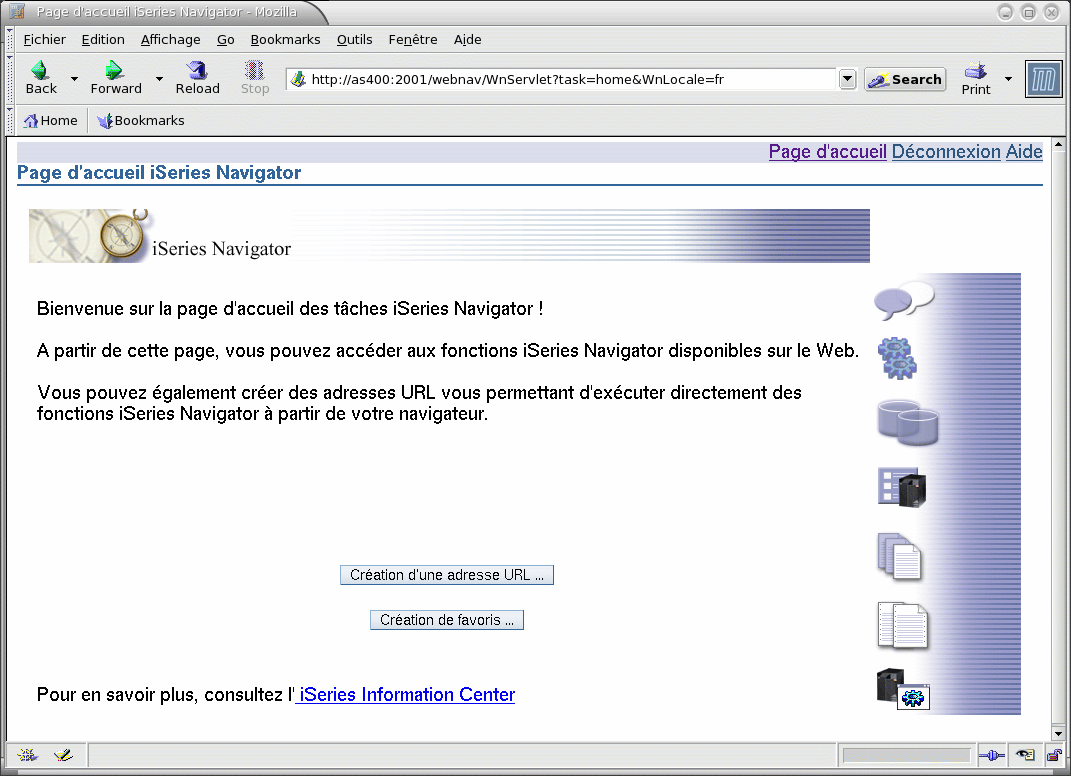The width and height of the screenshot is (1071, 776).
Task: Click the server with list icon
Action: pos(902,487)
